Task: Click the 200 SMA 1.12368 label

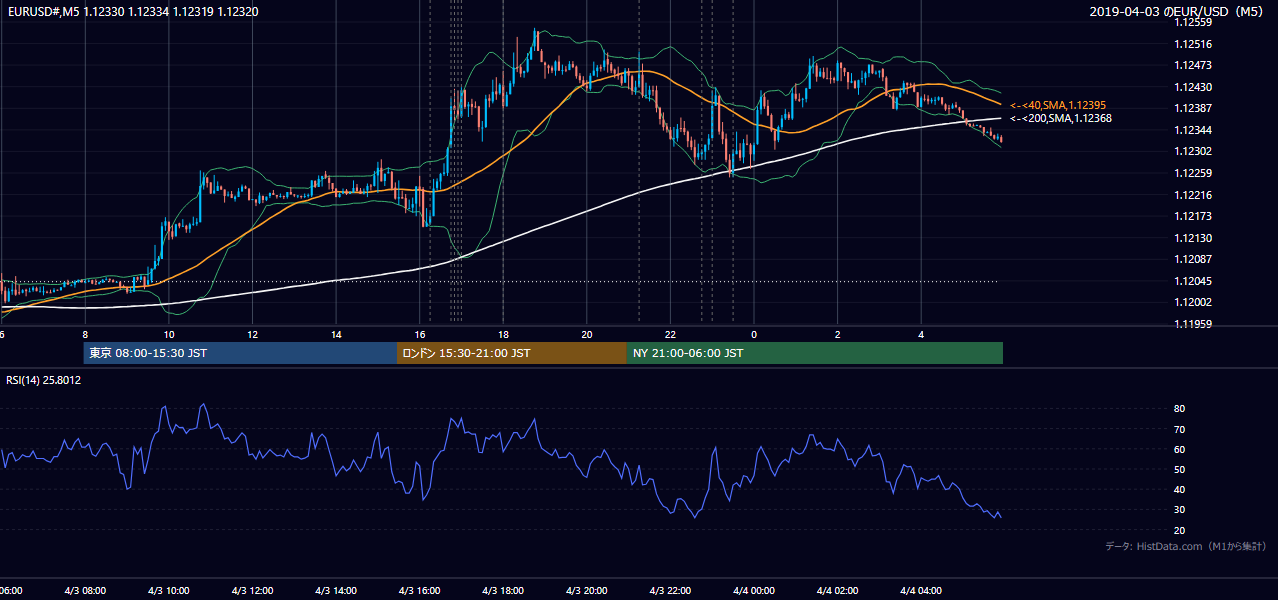Action: 1060,118
